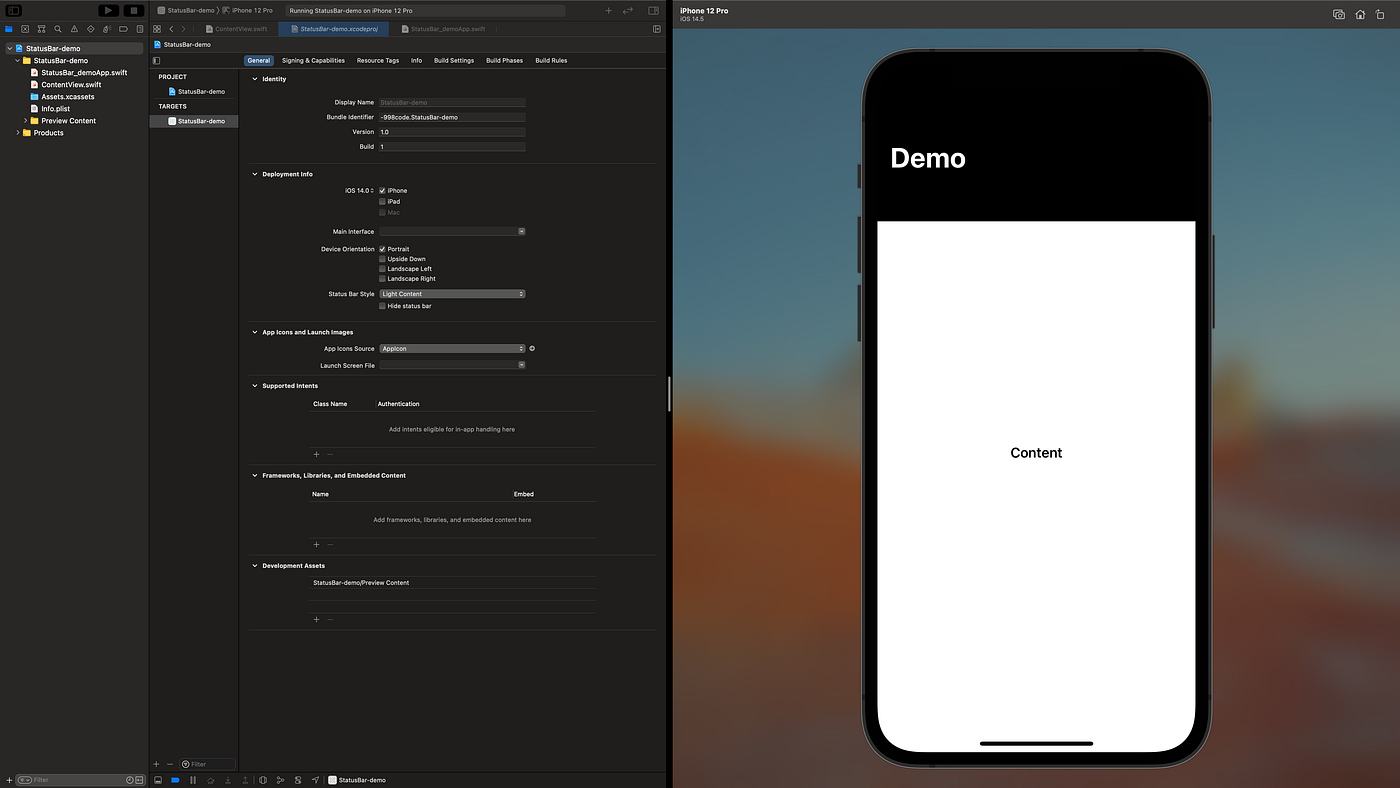The height and width of the screenshot is (788, 1400).
Task: Check the Hide status bar checkbox
Action: 382,306
